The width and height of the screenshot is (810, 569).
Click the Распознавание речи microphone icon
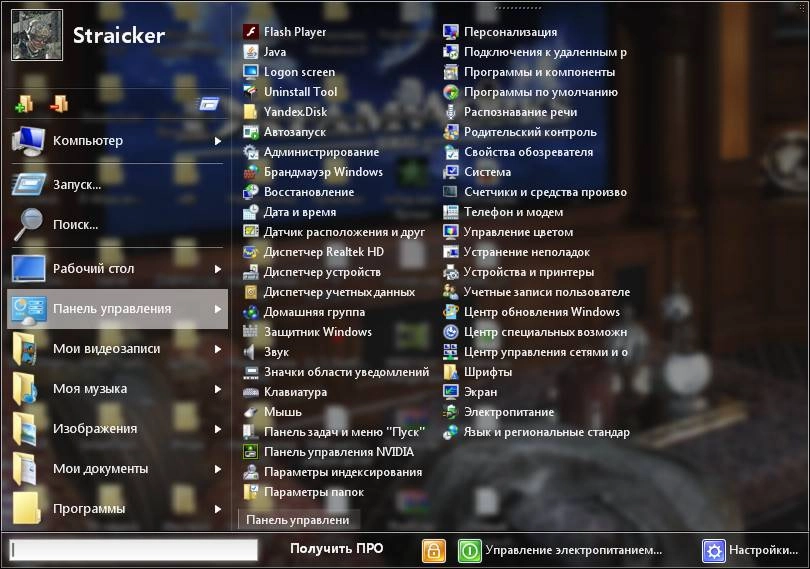pyautogui.click(x=450, y=112)
